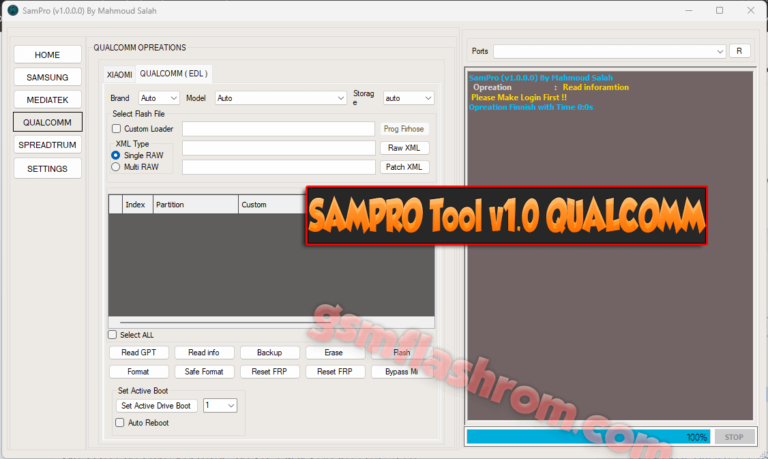
Task: Switch to the XIAOMI tab
Action: click(119, 74)
